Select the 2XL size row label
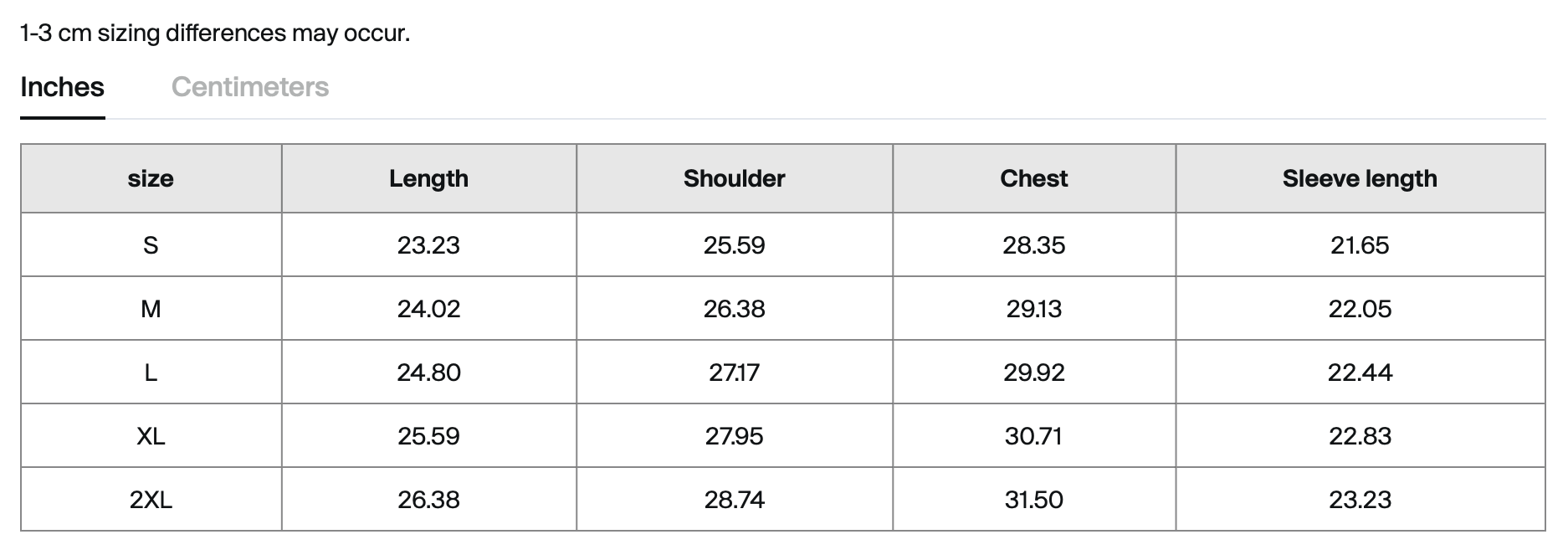 (151, 500)
